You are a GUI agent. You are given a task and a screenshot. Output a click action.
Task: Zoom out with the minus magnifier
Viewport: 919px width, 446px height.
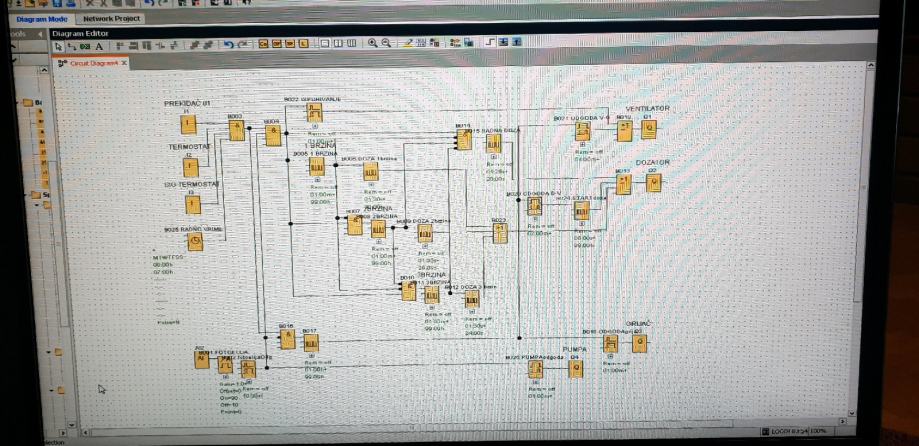[386, 43]
